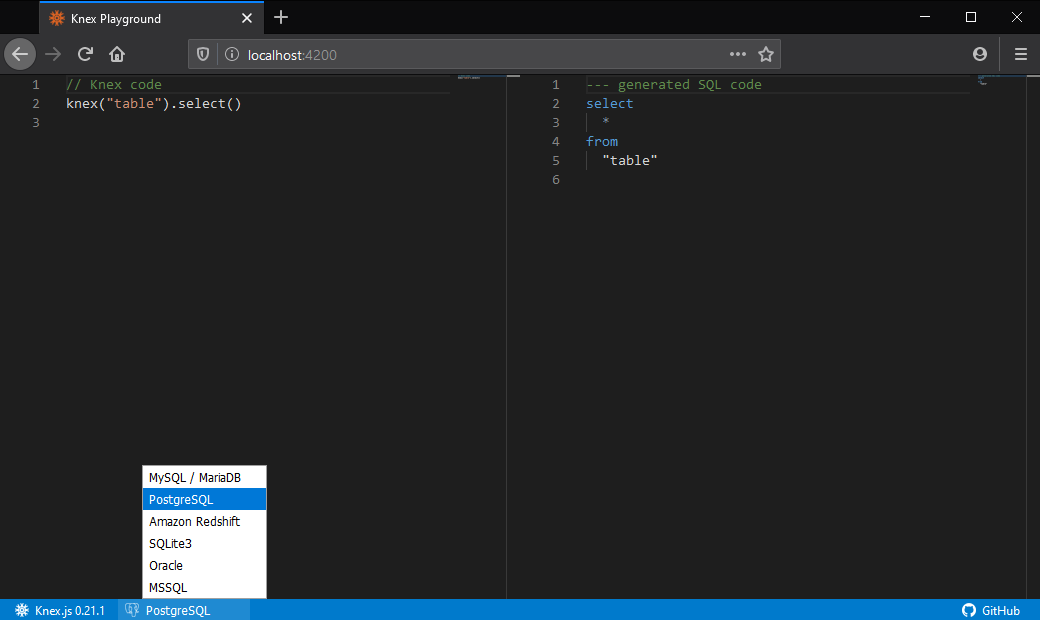Image resolution: width=1040 pixels, height=620 pixels.
Task: Click line number 2 in Knex editor
Action: (36, 103)
